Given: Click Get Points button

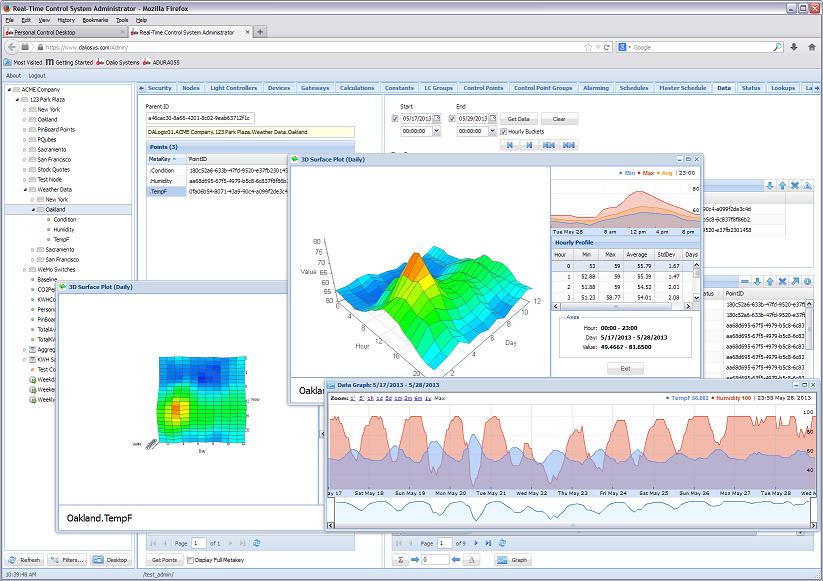Looking at the screenshot, I should pos(164,560).
